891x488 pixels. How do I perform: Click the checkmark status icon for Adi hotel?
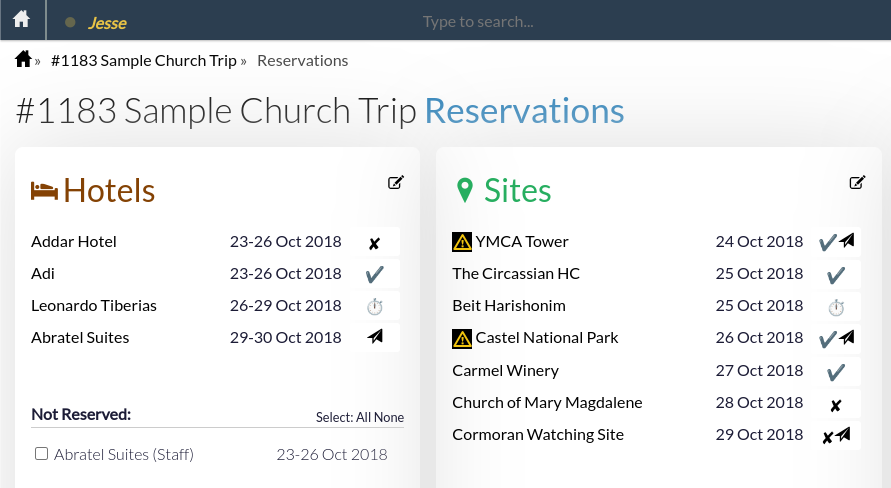point(375,274)
